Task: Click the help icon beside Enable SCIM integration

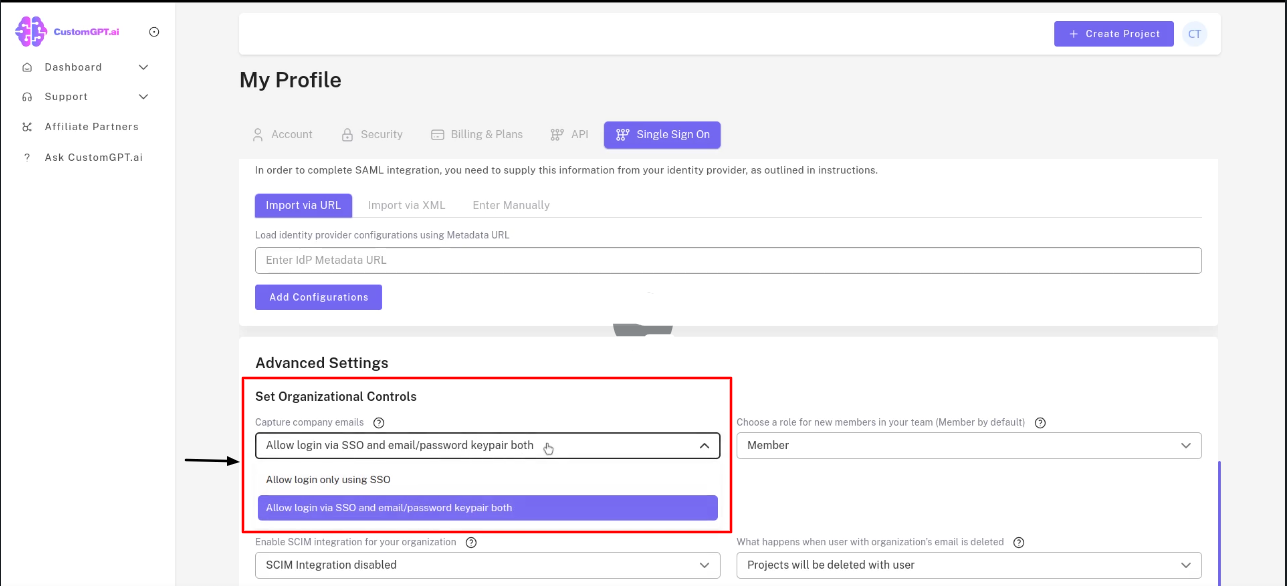Action: (471, 542)
